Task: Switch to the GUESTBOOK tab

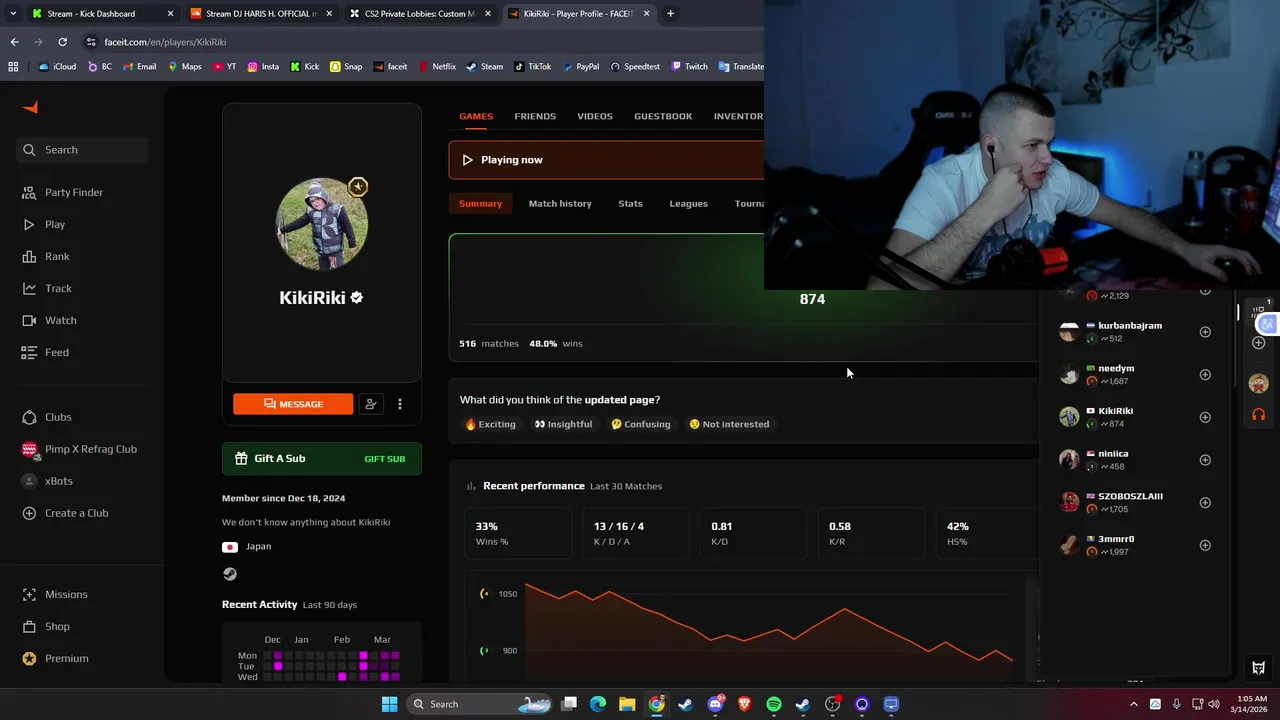Action: 663,116
